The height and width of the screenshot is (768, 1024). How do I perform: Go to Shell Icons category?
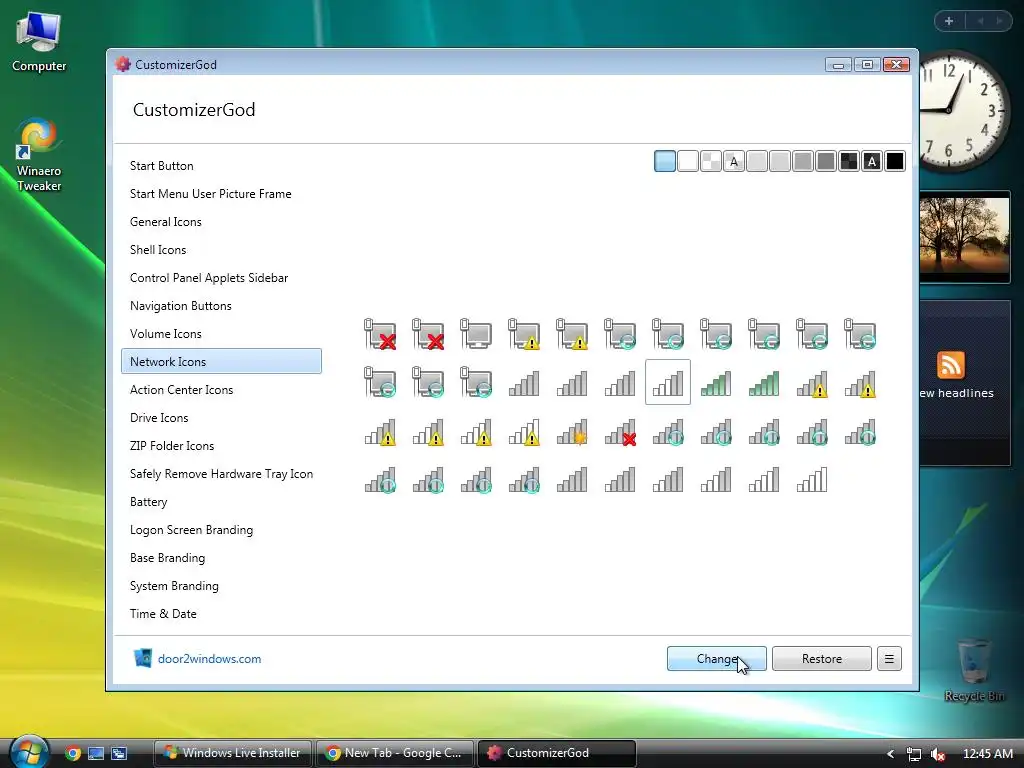tap(221, 250)
